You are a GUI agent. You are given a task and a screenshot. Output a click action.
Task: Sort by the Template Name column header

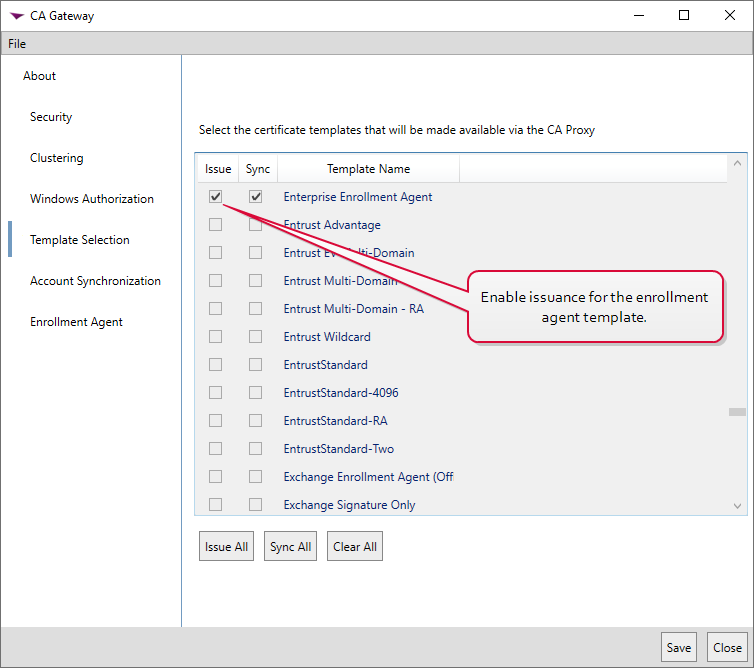pos(368,169)
